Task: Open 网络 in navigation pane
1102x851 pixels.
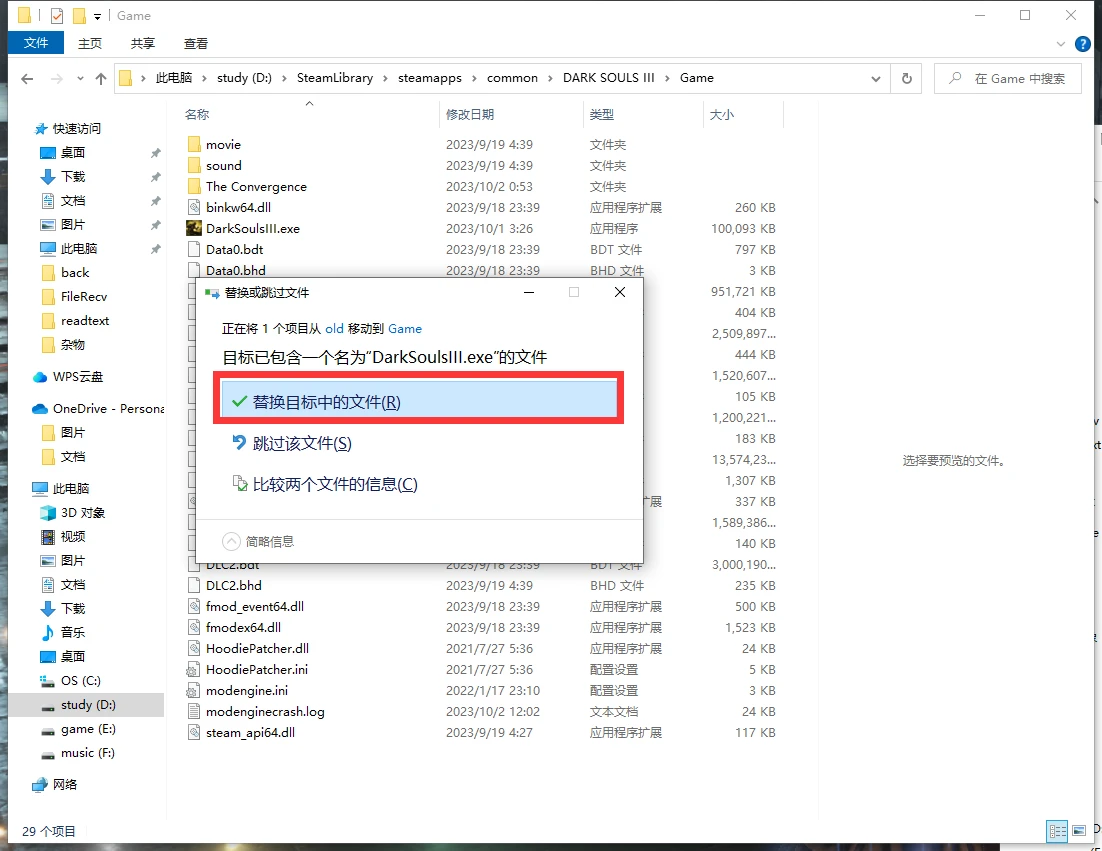Action: 65,784
